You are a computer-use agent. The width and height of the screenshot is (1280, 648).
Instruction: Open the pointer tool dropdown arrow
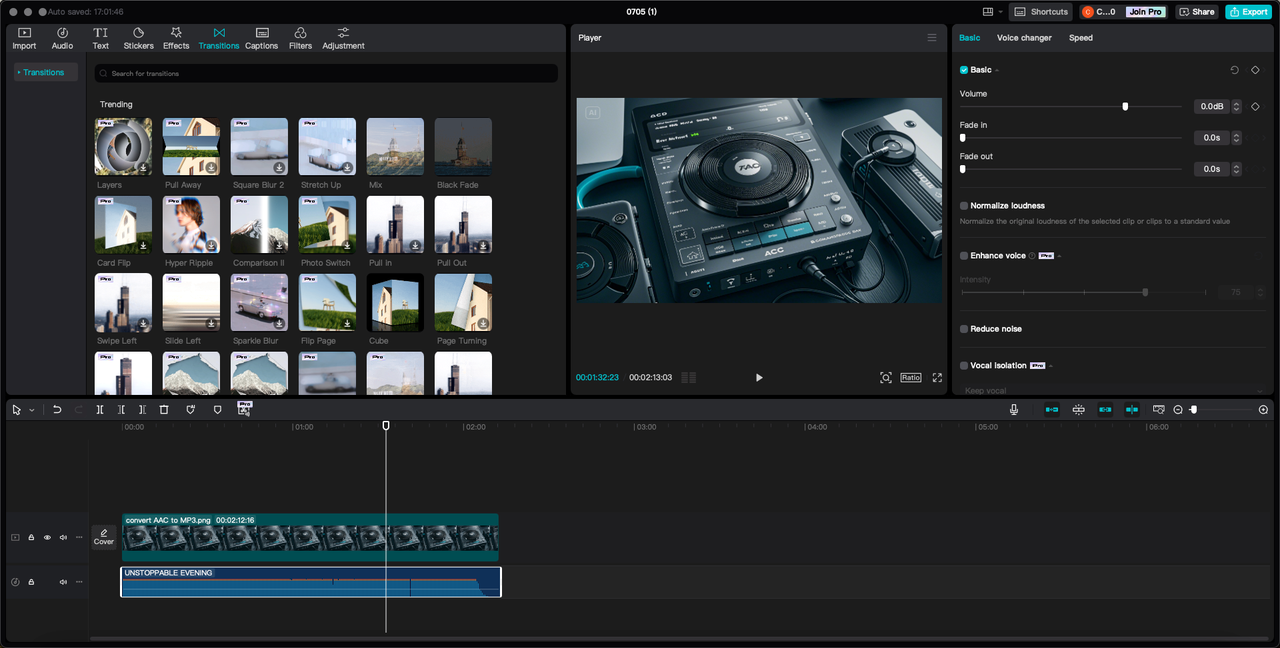pos(31,410)
